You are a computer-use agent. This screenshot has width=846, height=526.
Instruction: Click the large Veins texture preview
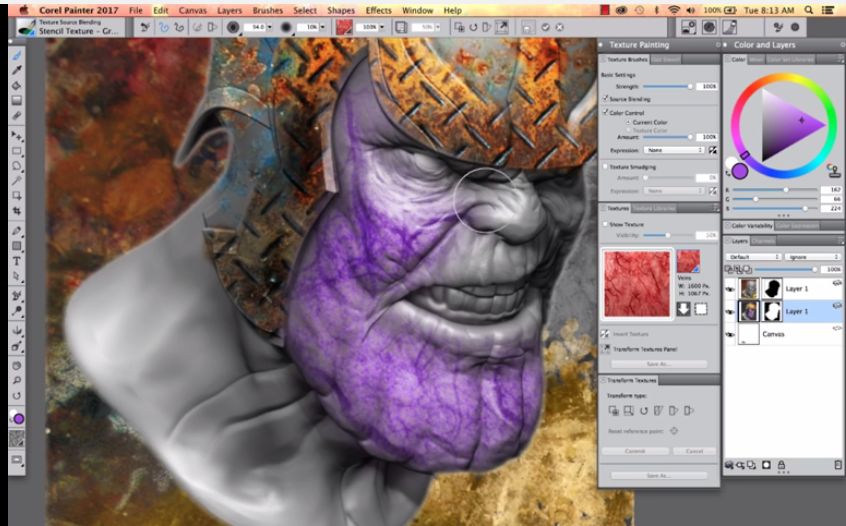pyautogui.click(x=637, y=284)
